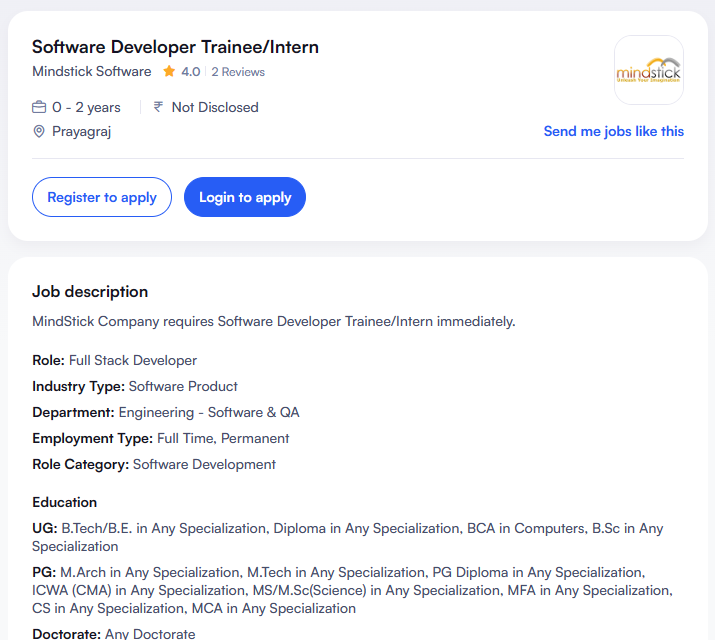
Task: Open Mindstick Software company name link
Action: pyautogui.click(x=92, y=72)
